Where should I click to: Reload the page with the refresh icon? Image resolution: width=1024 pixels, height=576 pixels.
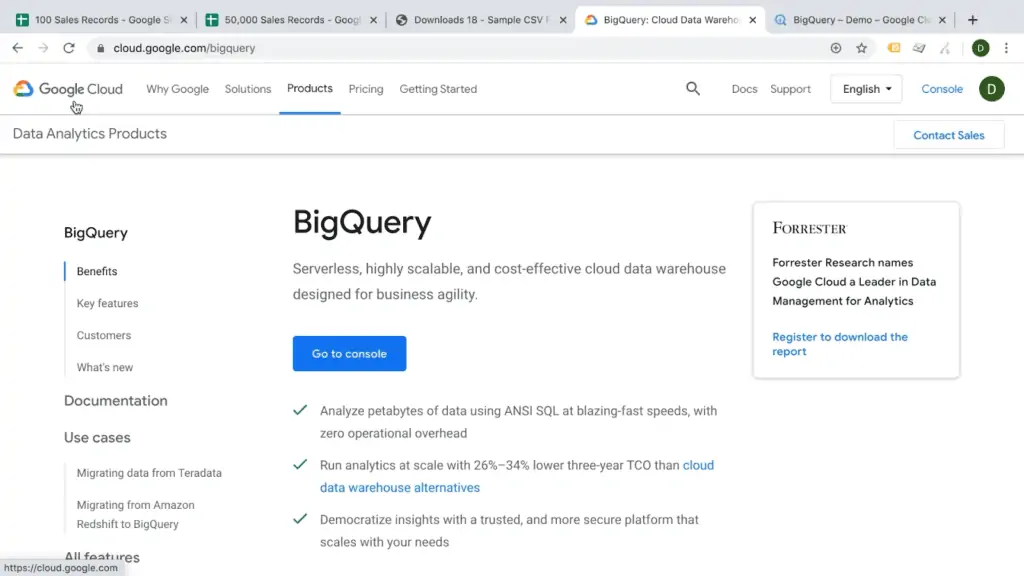point(68,48)
